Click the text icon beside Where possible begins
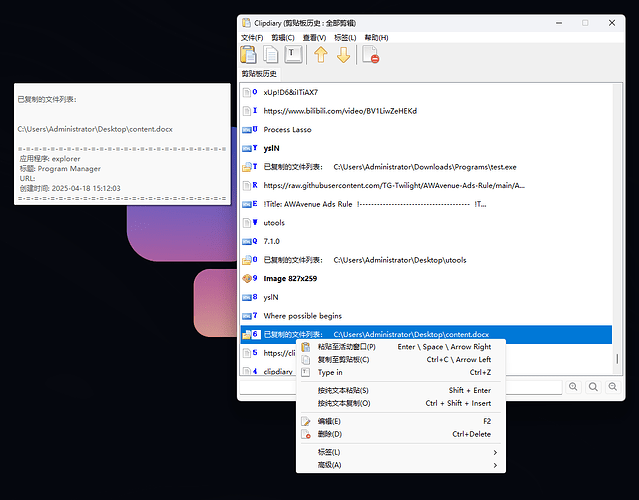The height and width of the screenshot is (500, 639). [247, 316]
